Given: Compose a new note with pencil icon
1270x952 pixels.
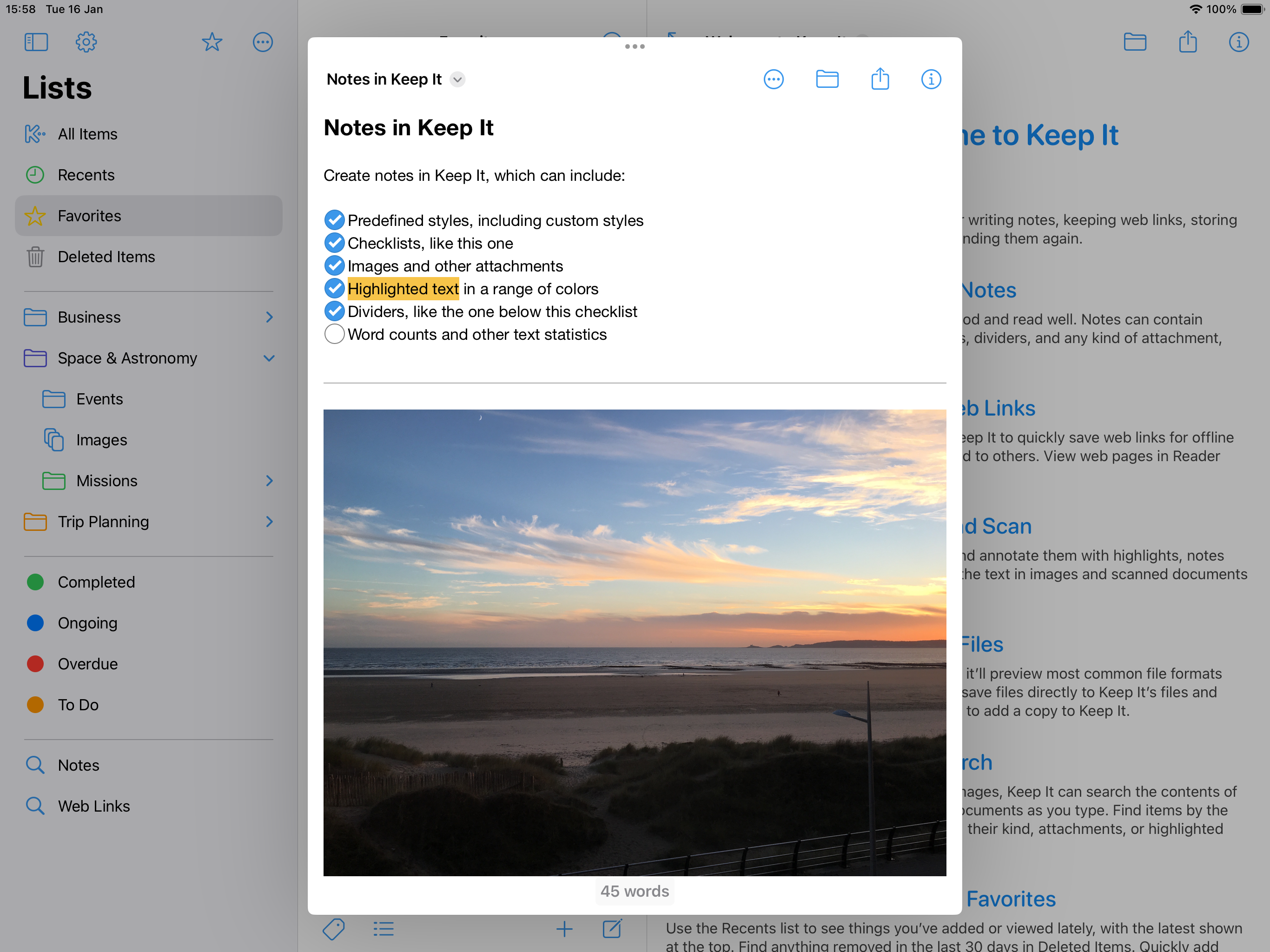Looking at the screenshot, I should click(612, 928).
